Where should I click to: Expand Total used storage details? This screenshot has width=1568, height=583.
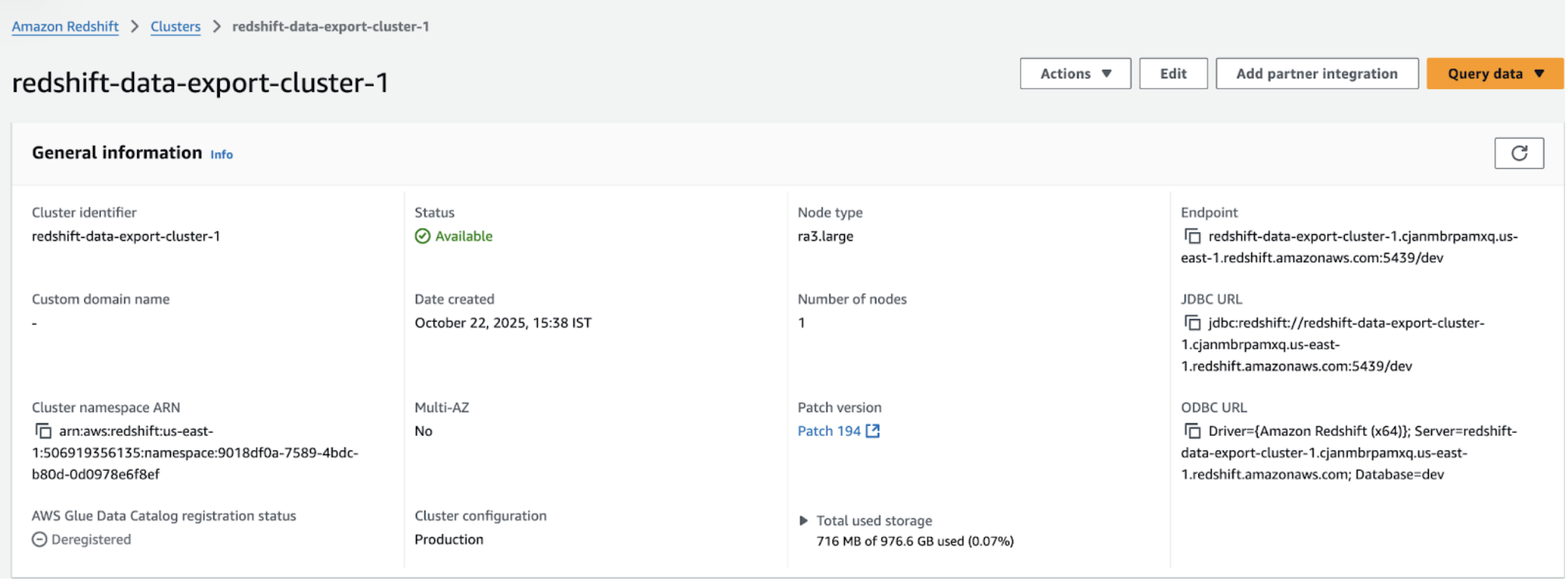pos(803,521)
